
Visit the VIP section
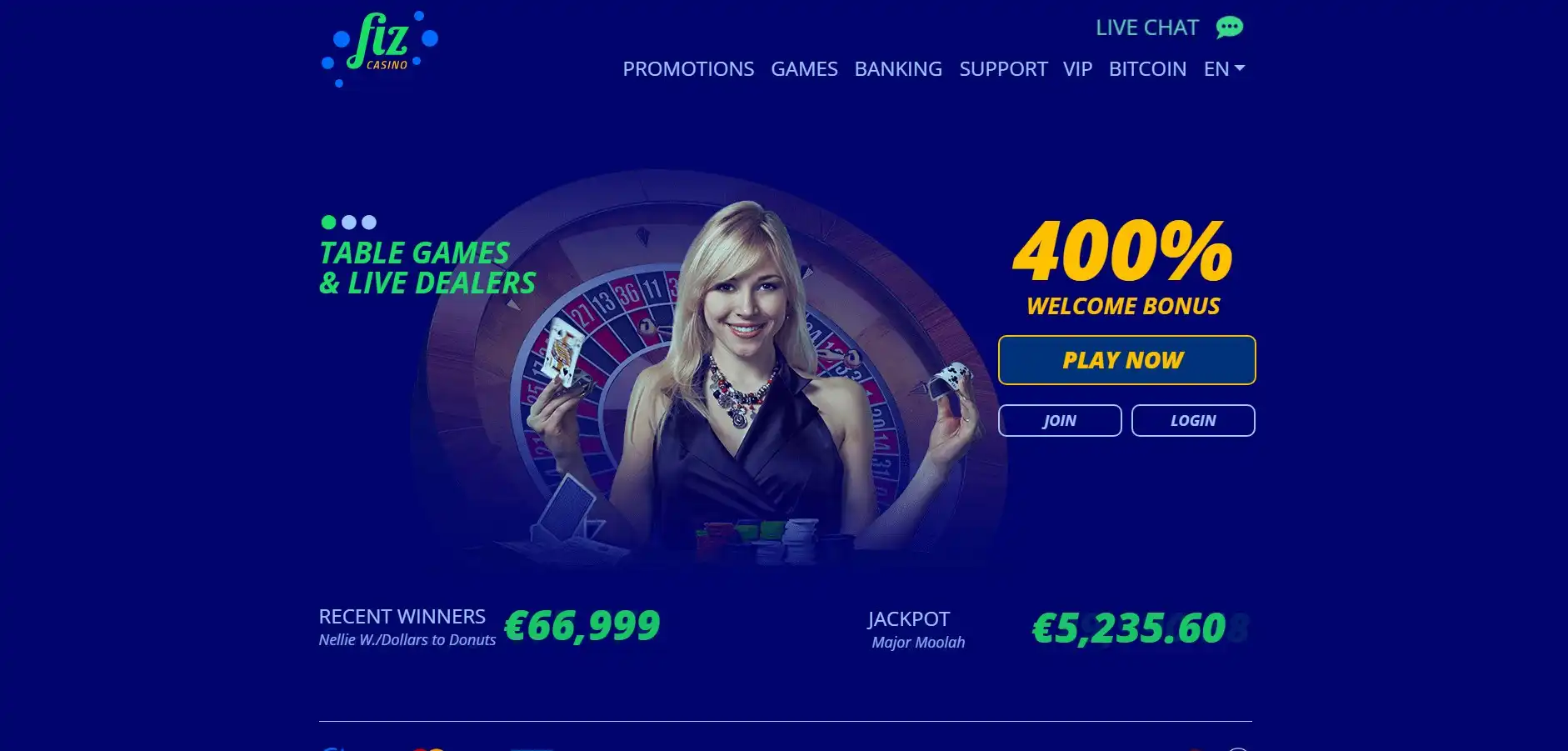[1077, 69]
